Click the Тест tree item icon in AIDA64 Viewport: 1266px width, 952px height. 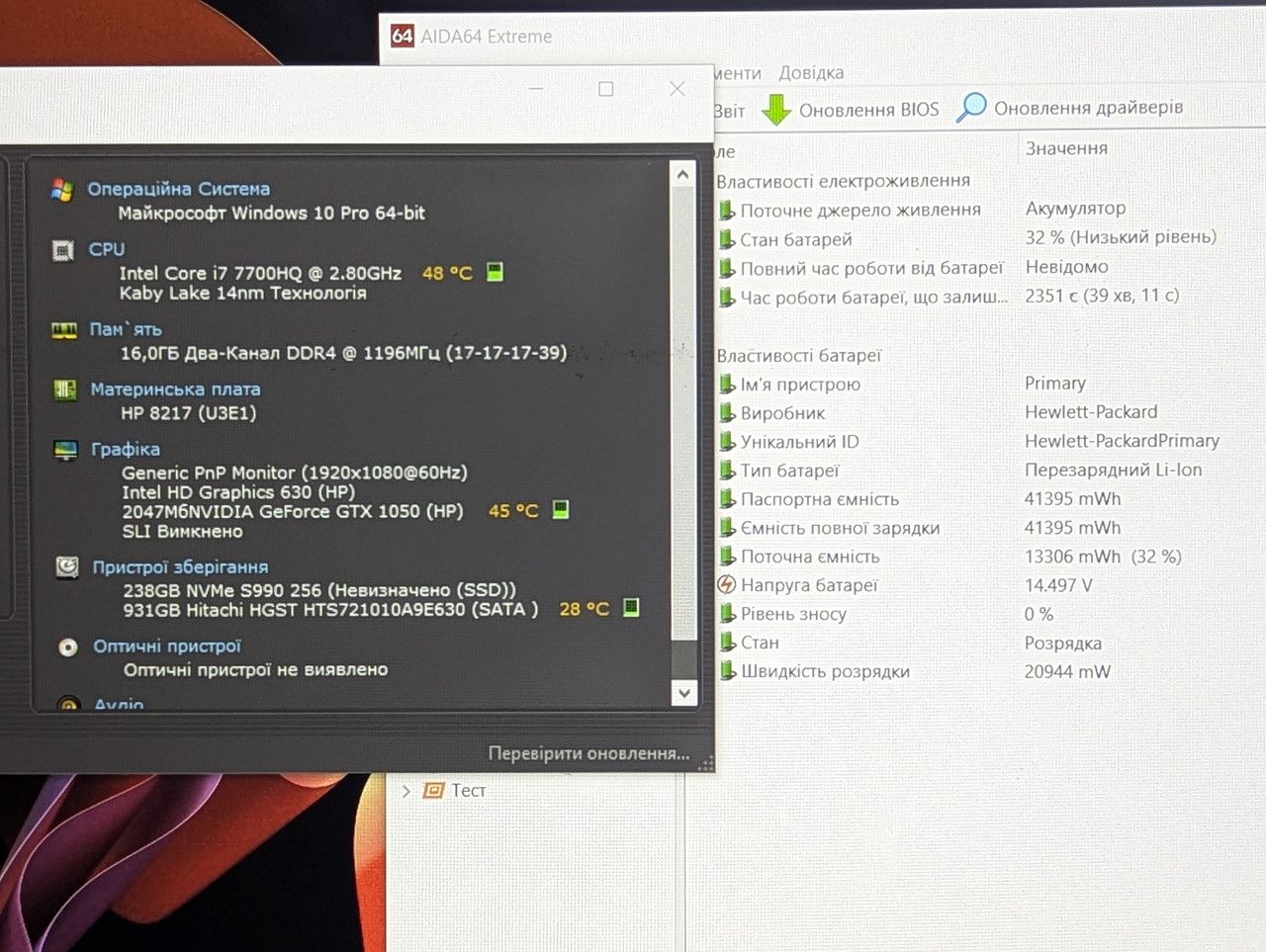pos(433,790)
